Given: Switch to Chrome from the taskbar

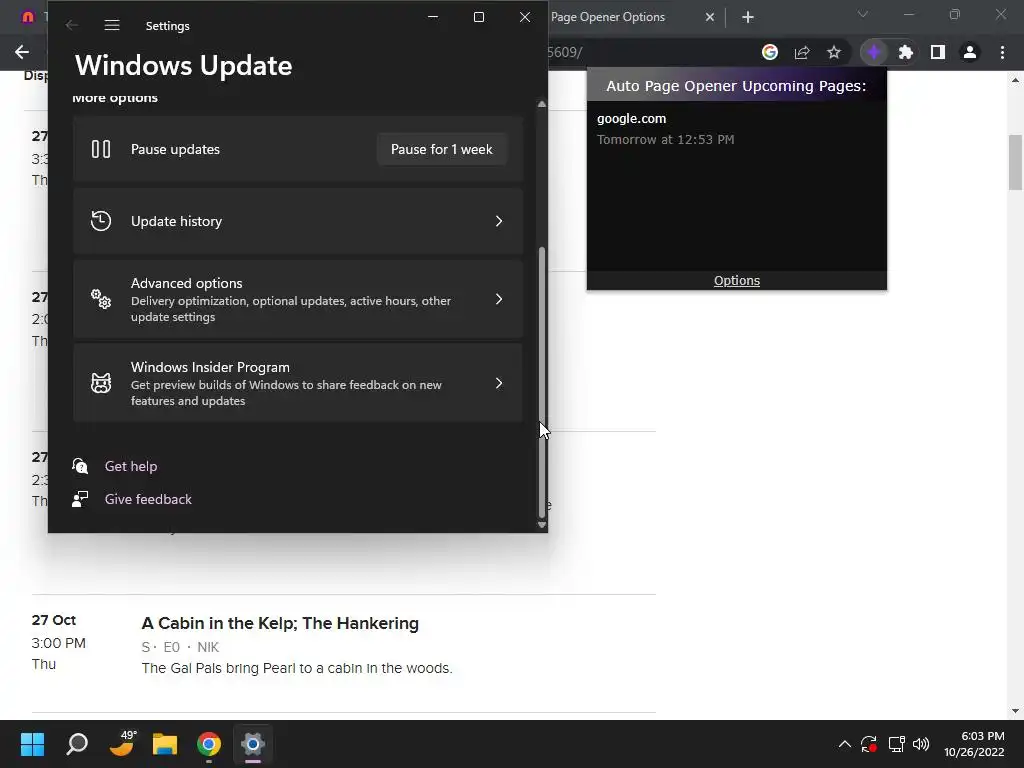Looking at the screenshot, I should pyautogui.click(x=209, y=743).
